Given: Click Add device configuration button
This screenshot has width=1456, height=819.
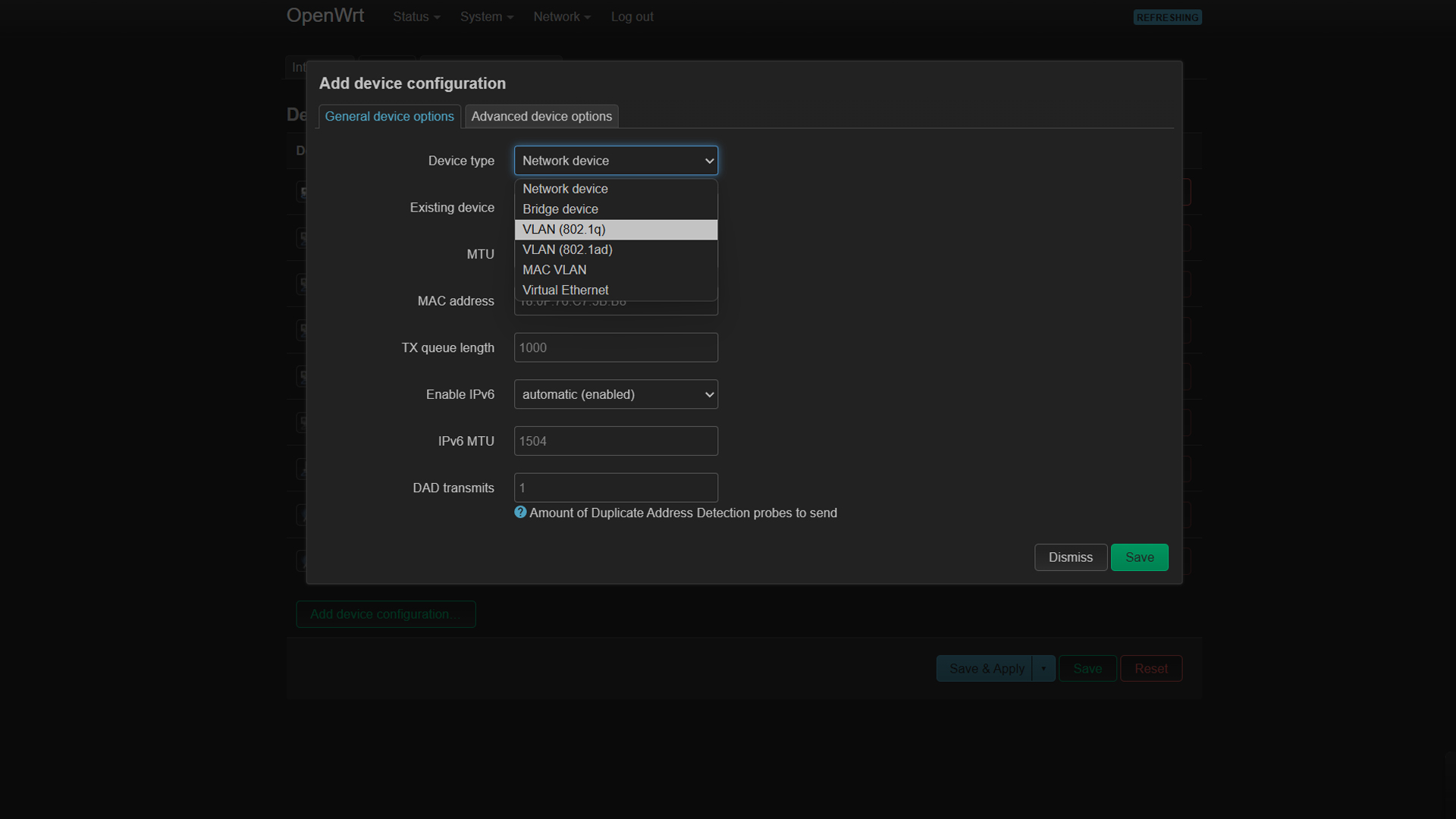Looking at the screenshot, I should [x=386, y=614].
